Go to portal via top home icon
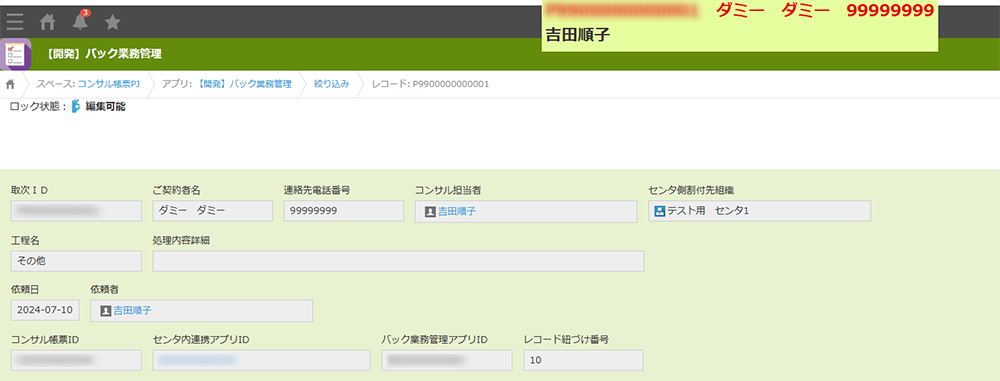Screen dimensions: 1000x381 [47, 22]
